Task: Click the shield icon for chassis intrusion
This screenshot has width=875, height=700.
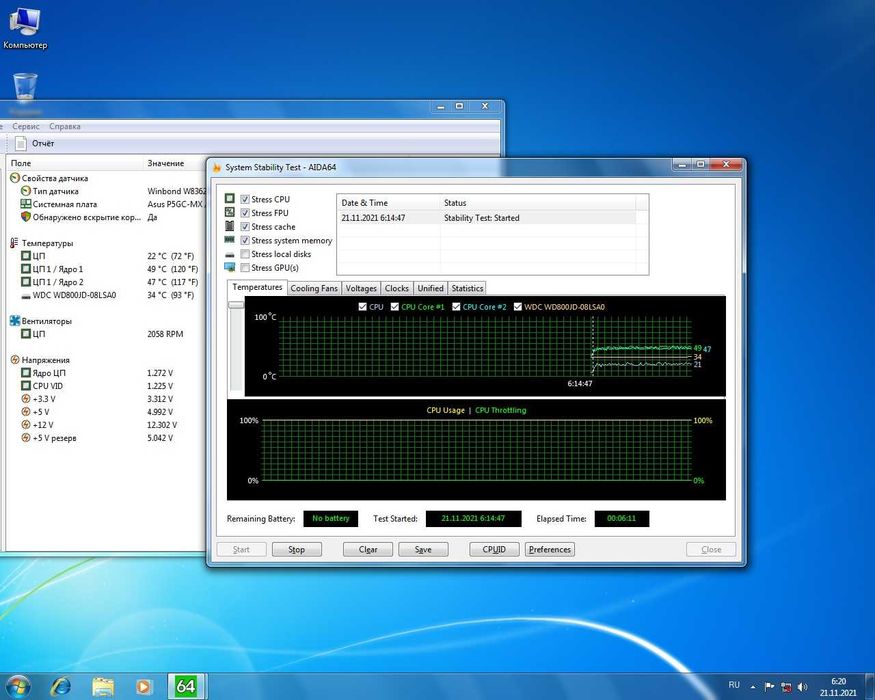Action: point(26,217)
